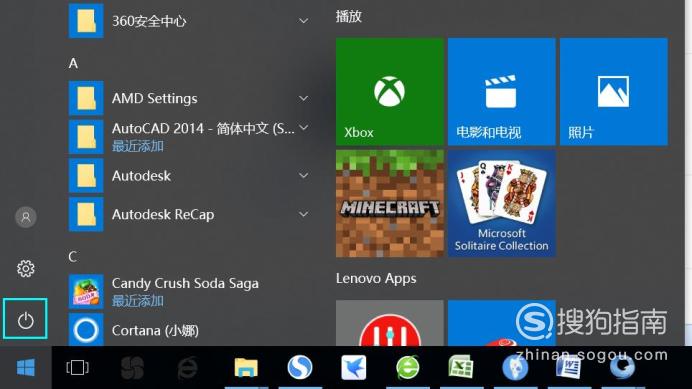Click the Cortana circle icon
Viewport: 692px width, 389px height.
(x=86, y=330)
